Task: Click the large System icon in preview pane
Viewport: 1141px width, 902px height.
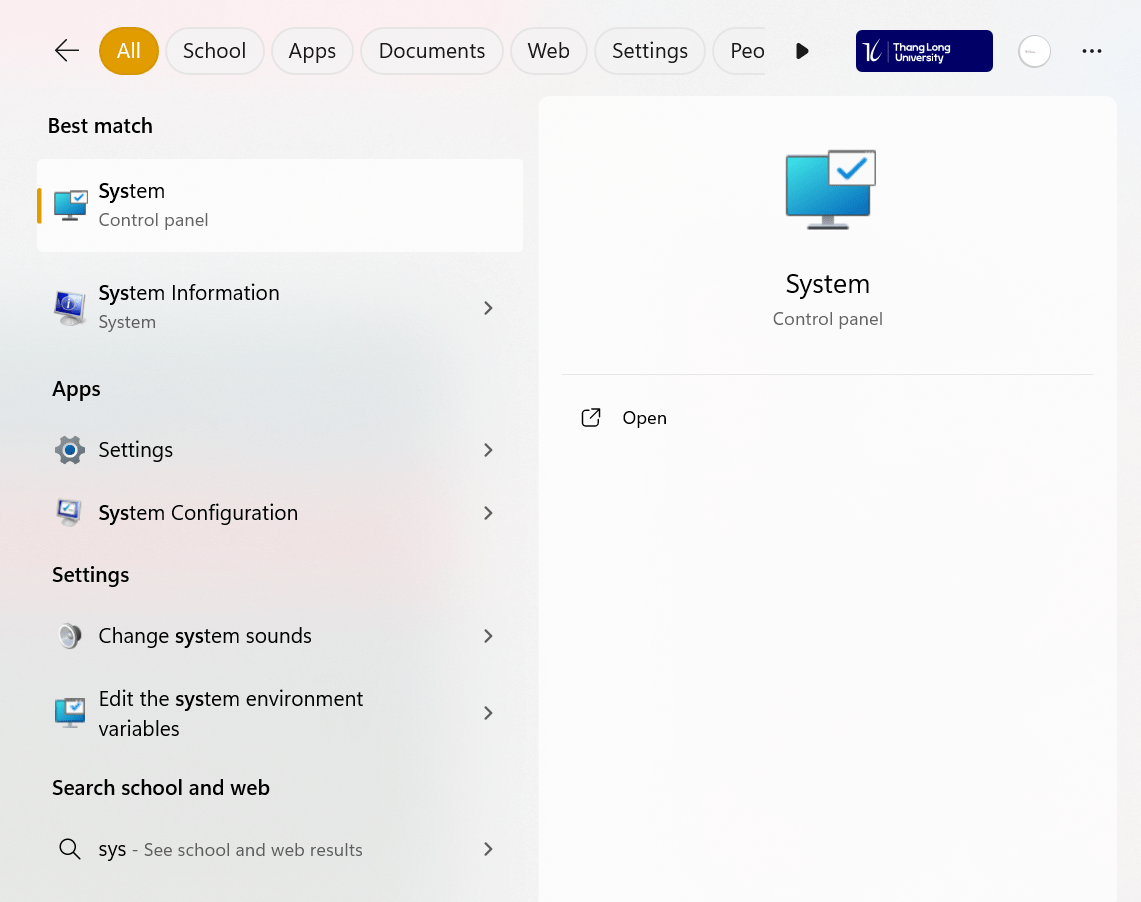Action: click(x=829, y=190)
